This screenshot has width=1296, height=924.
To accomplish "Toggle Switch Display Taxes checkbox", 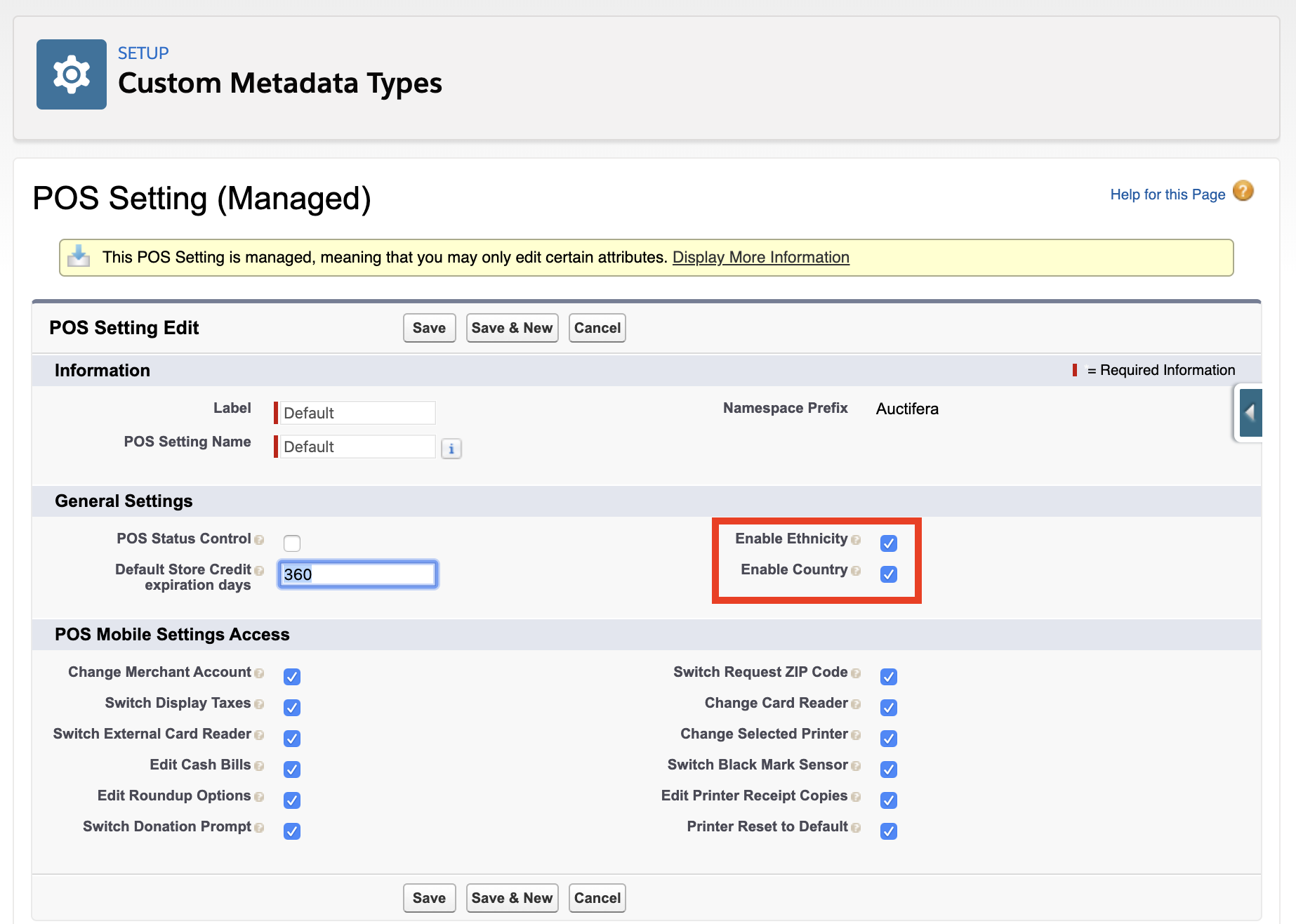I will [x=292, y=708].
